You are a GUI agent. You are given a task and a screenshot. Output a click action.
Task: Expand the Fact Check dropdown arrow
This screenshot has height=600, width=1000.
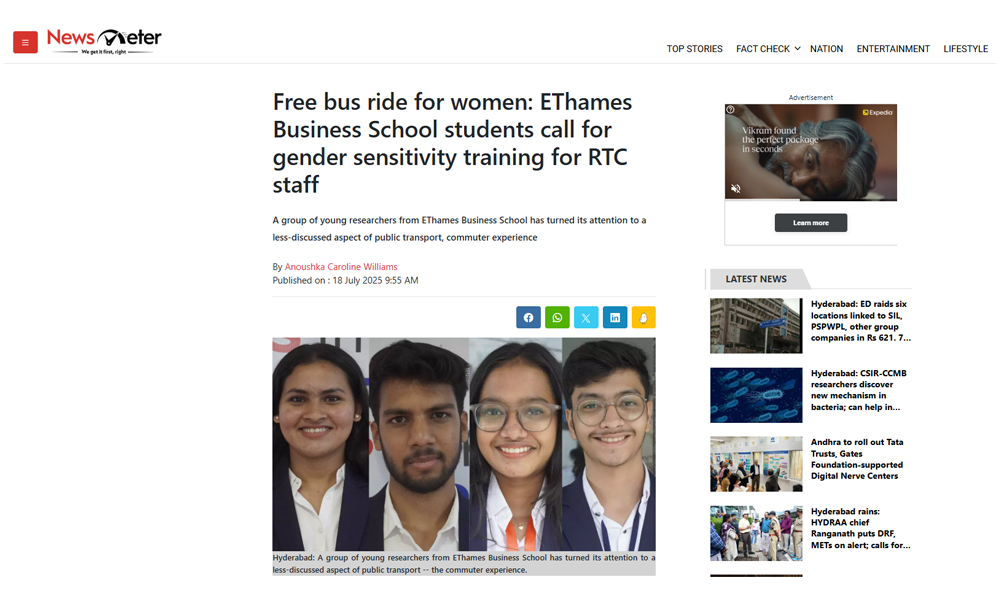pyautogui.click(x=797, y=48)
